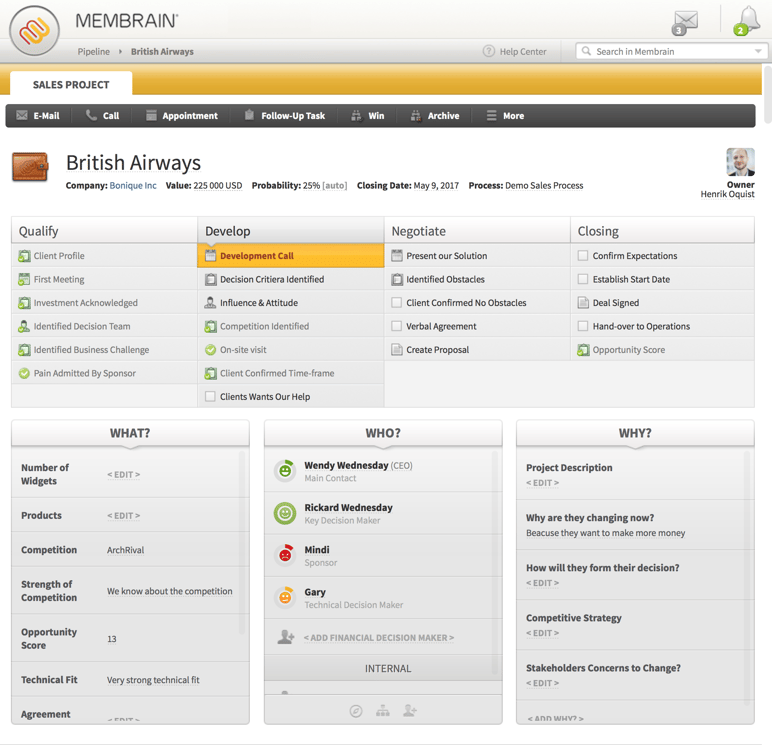
Task: Click Mindi's red sad face icon
Action: [x=285, y=555]
